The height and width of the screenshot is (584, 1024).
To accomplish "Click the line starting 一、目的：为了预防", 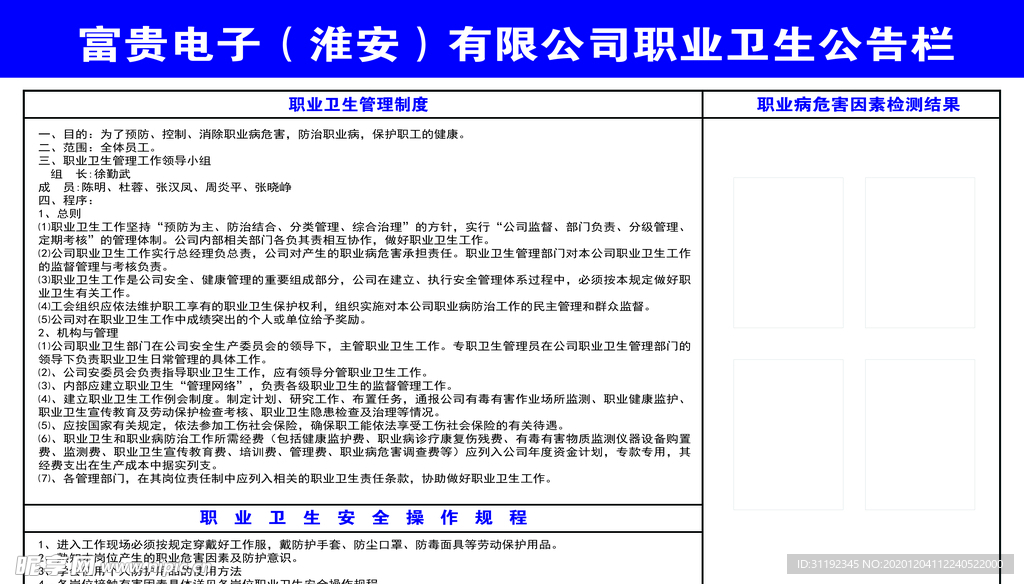I will pos(253,135).
